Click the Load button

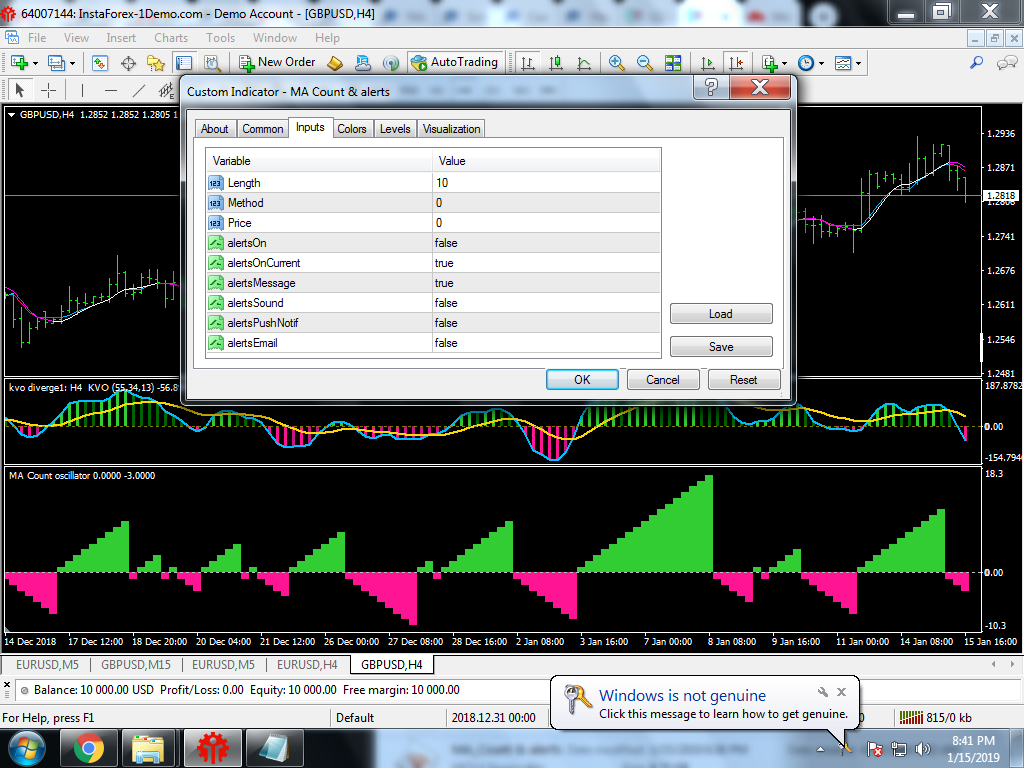[721, 313]
